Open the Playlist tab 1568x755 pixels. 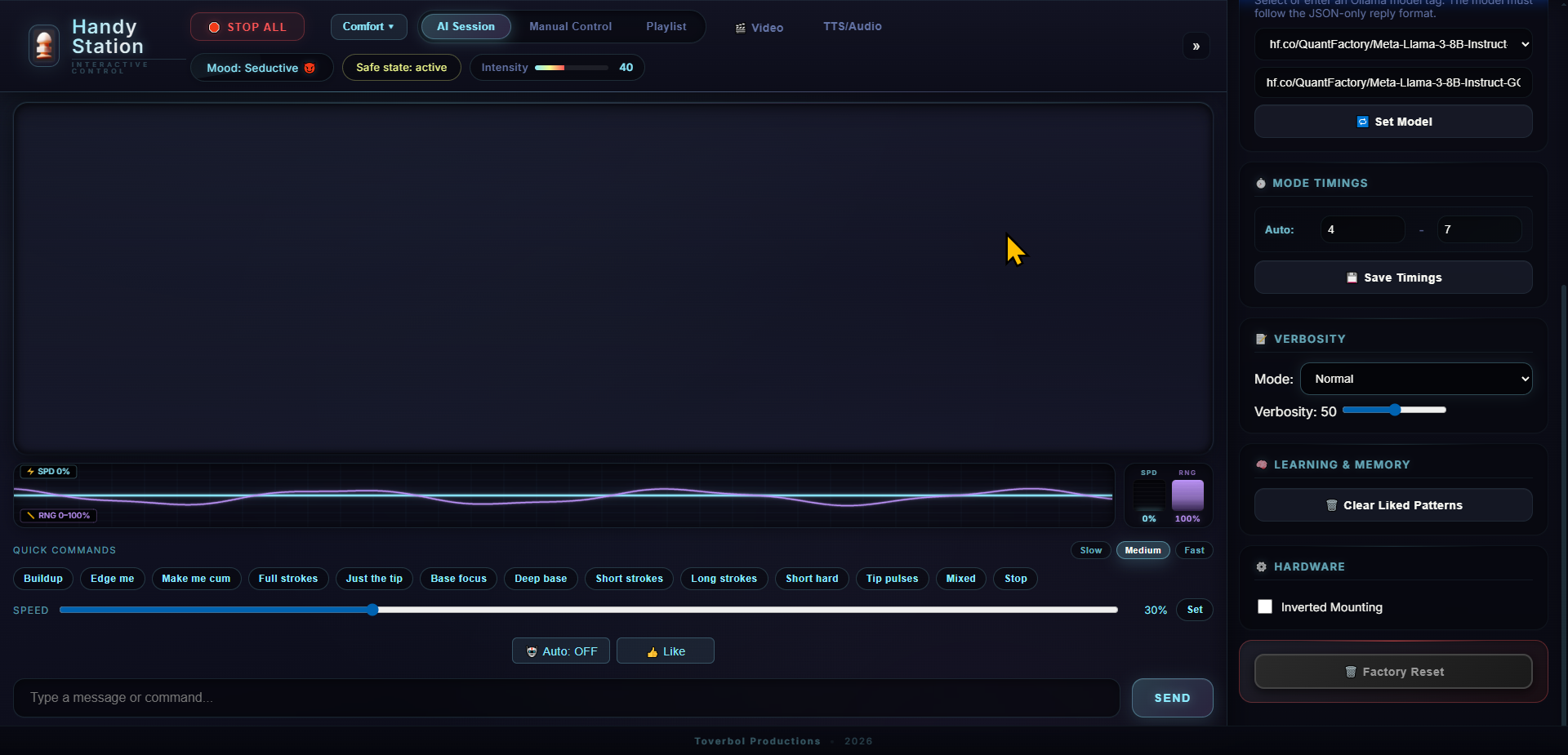coord(666,26)
